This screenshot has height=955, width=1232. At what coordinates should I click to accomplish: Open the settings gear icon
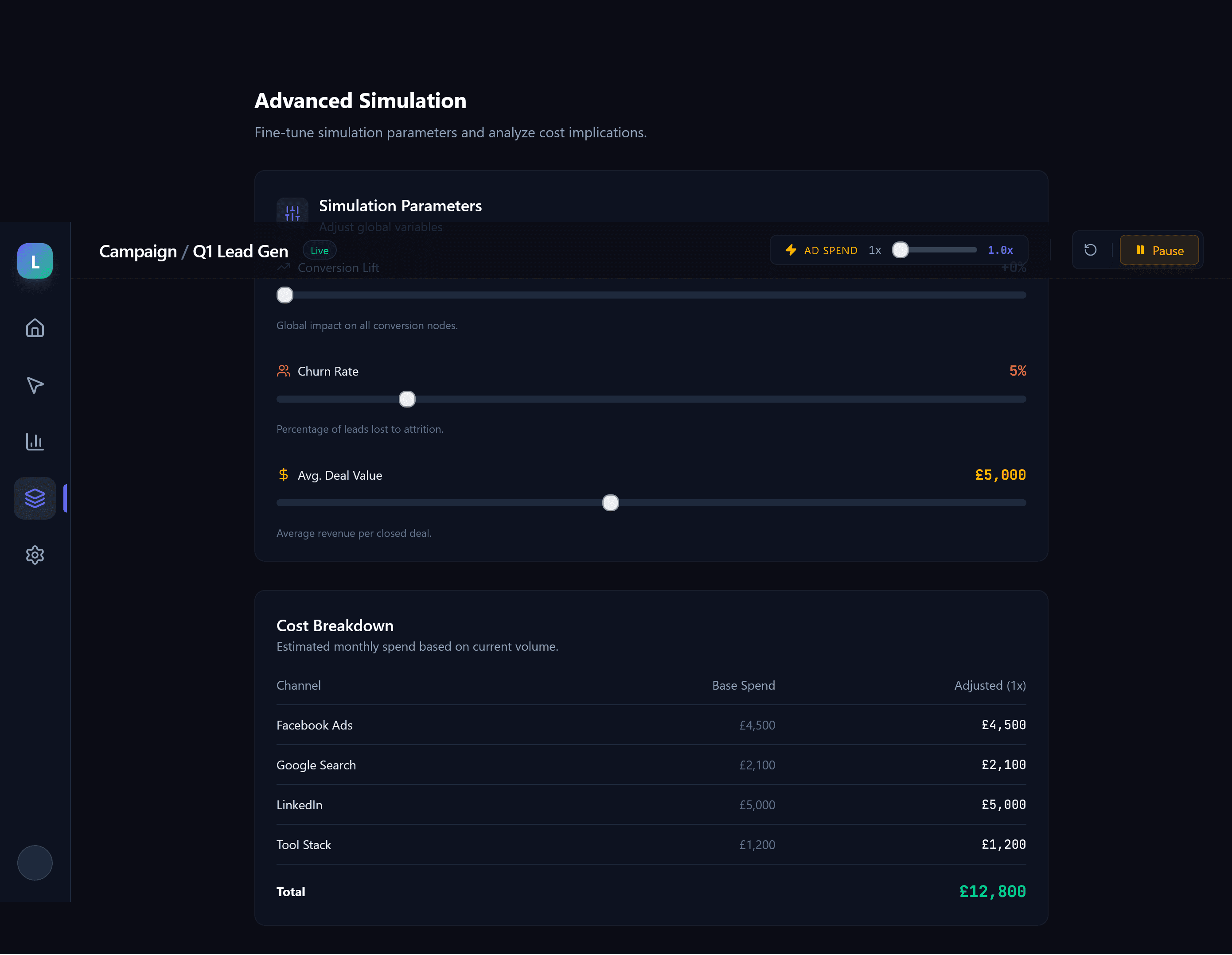tap(35, 555)
